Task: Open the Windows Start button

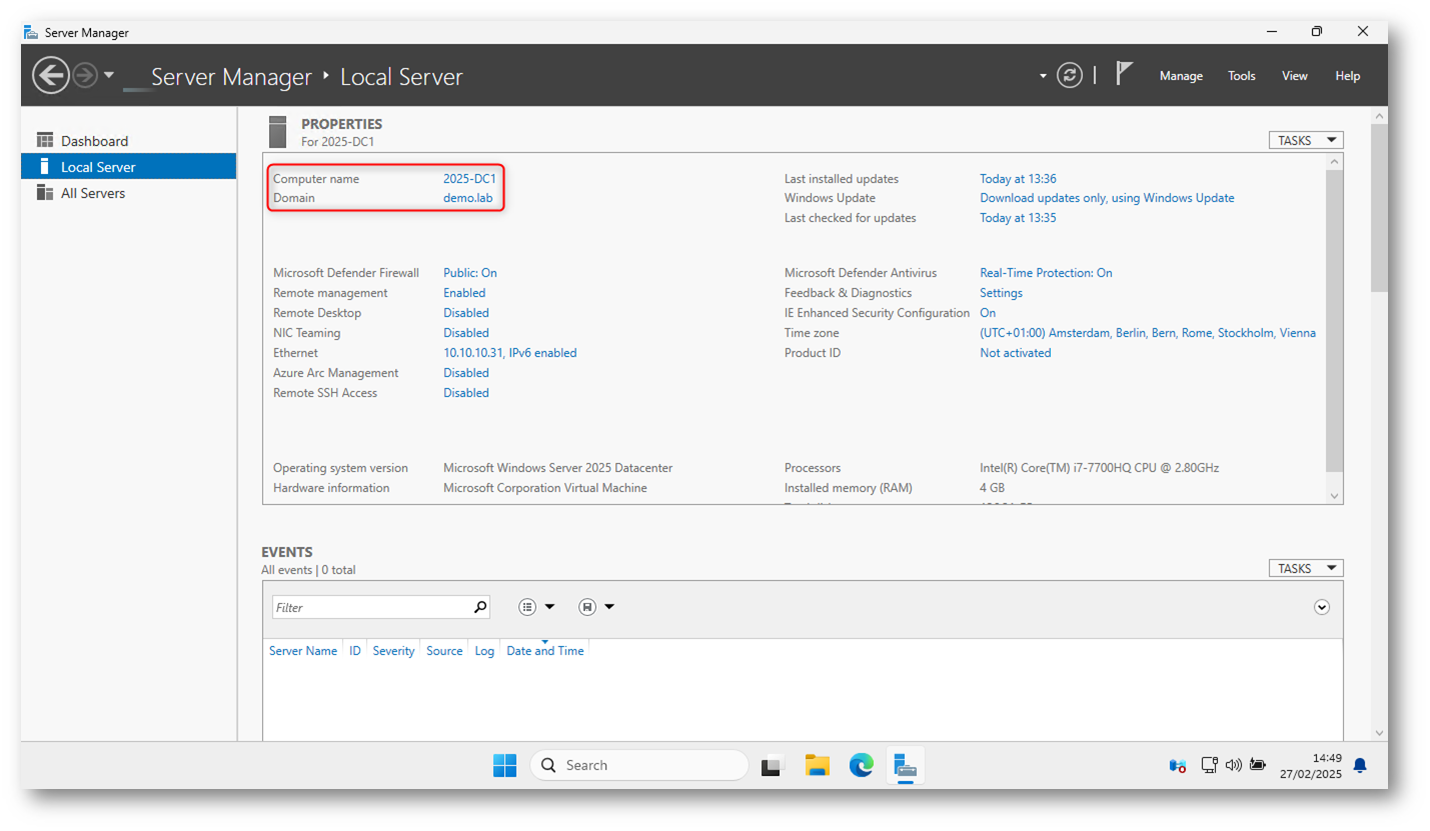Action: coord(505,766)
